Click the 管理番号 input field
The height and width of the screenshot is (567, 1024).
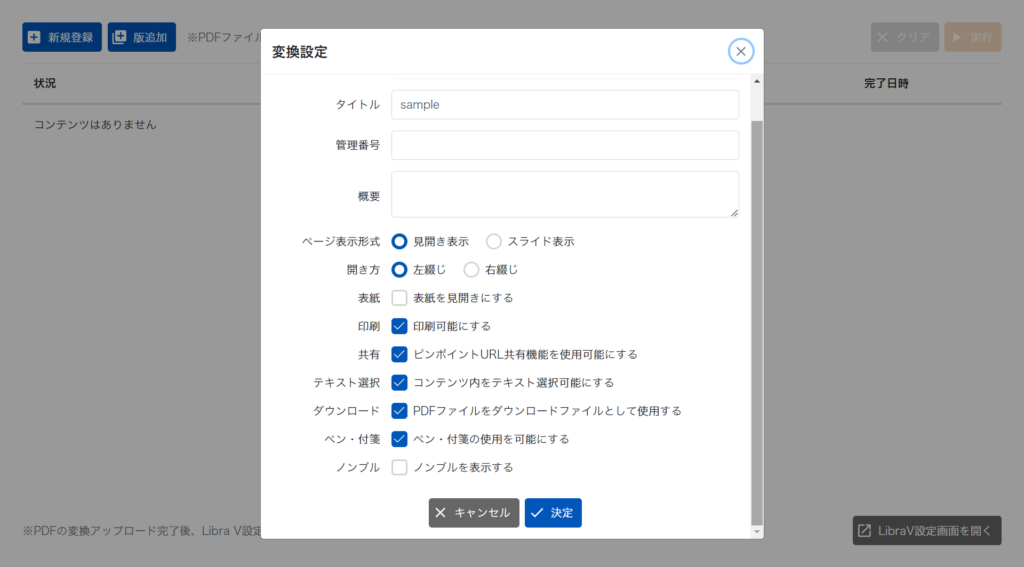(565, 145)
